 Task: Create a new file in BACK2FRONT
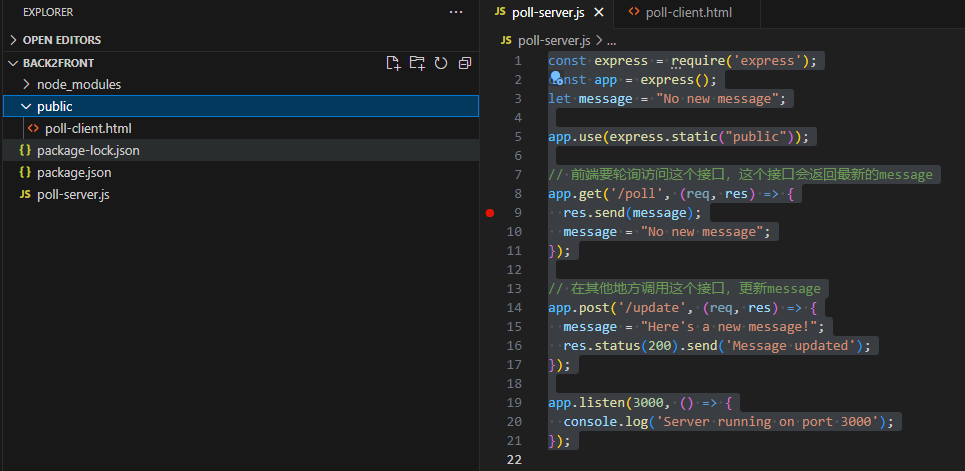[393, 63]
